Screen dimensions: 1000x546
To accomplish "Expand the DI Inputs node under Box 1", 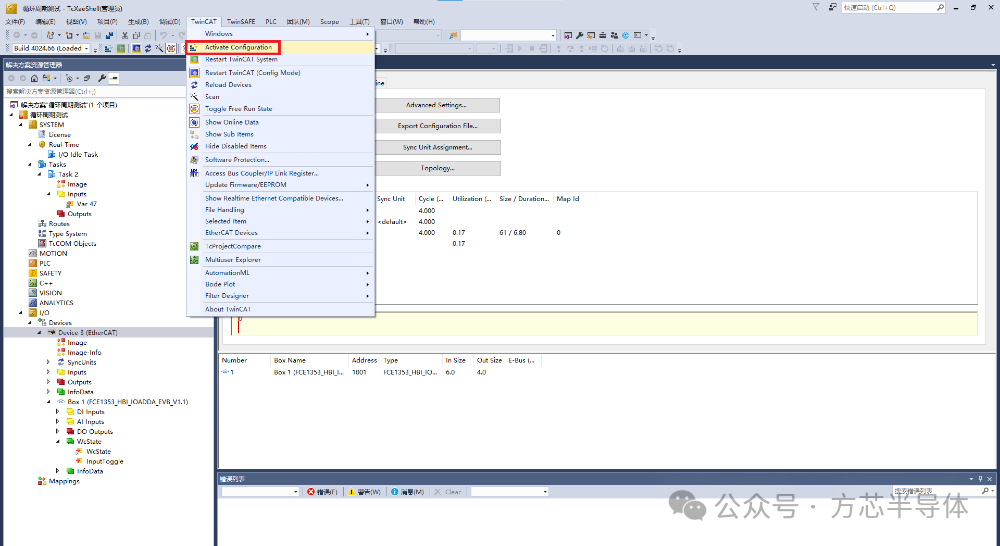I will 58,412.
